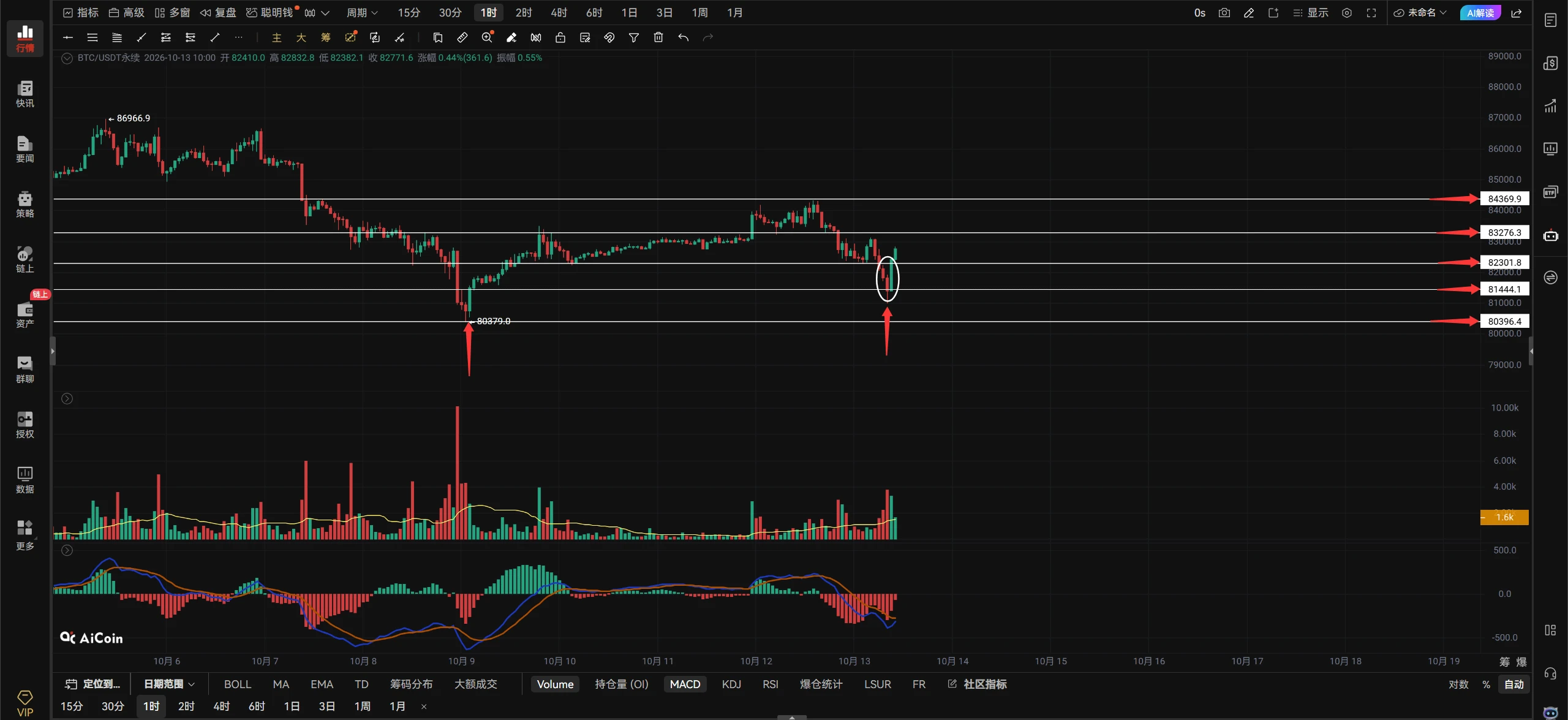
Task: Click the 84369.9 price line label
Action: point(1504,199)
